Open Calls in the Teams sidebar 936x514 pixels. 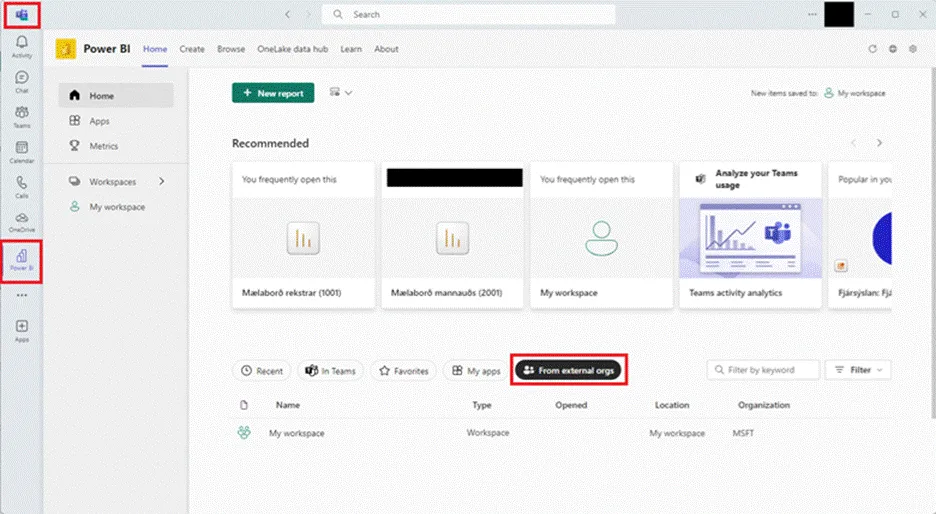point(21,187)
